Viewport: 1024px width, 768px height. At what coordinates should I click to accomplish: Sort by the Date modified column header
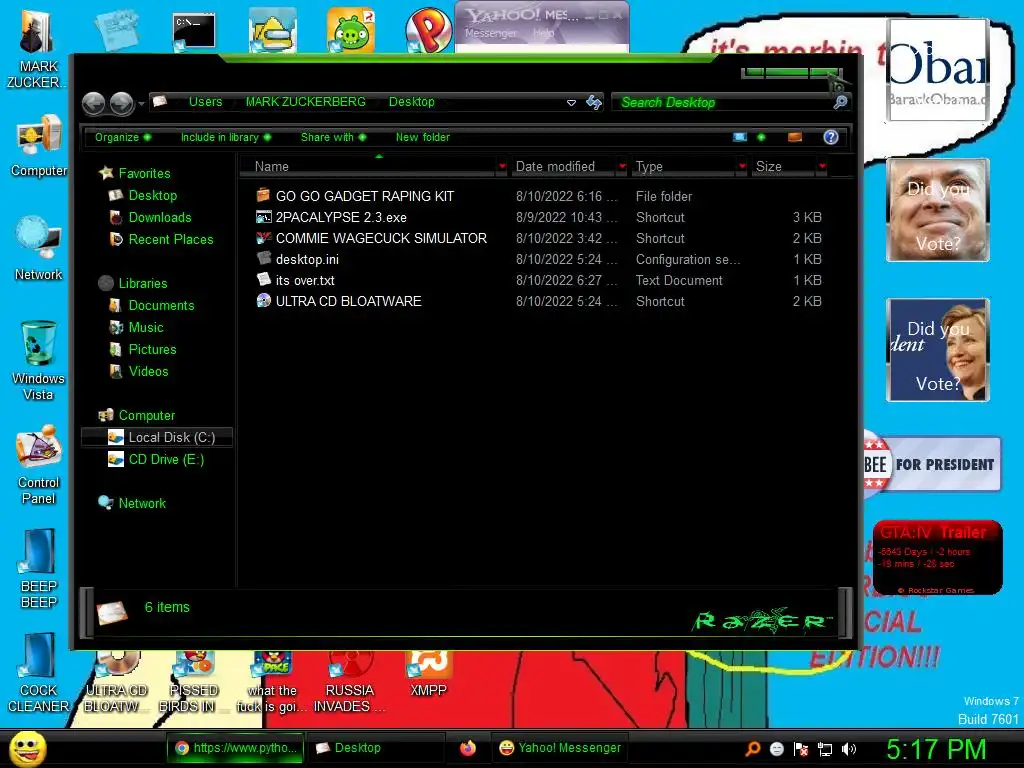pos(562,167)
